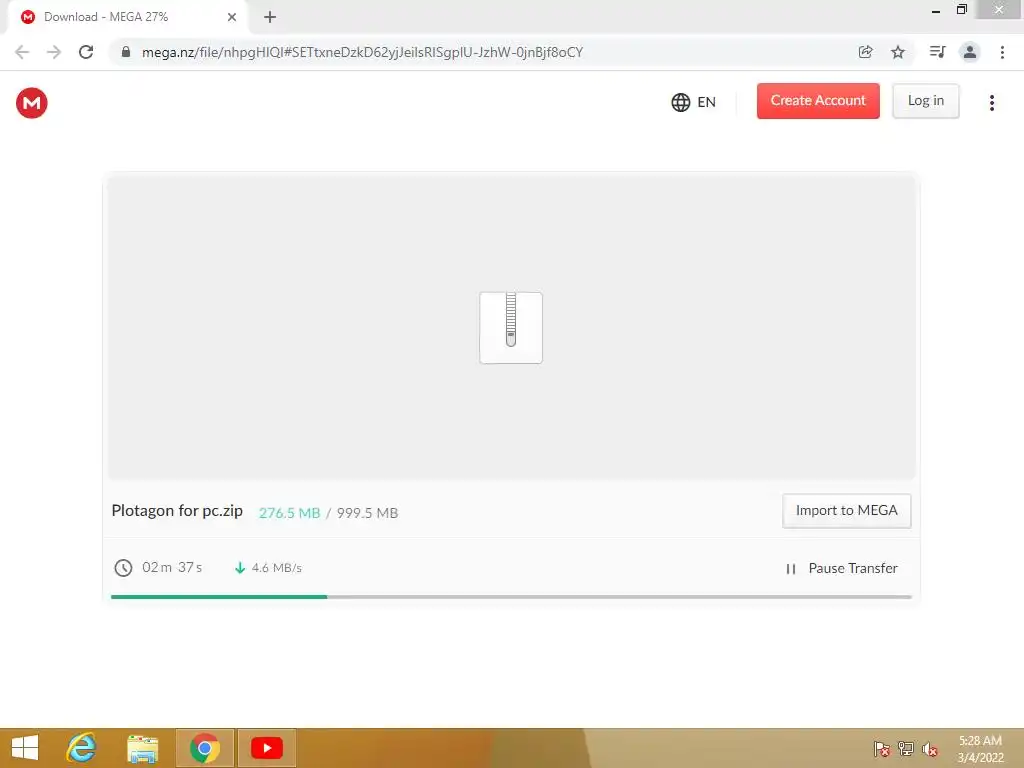Open the MEGA page three-dot menu
Screen dimensions: 1024x768
pyautogui.click(x=991, y=103)
